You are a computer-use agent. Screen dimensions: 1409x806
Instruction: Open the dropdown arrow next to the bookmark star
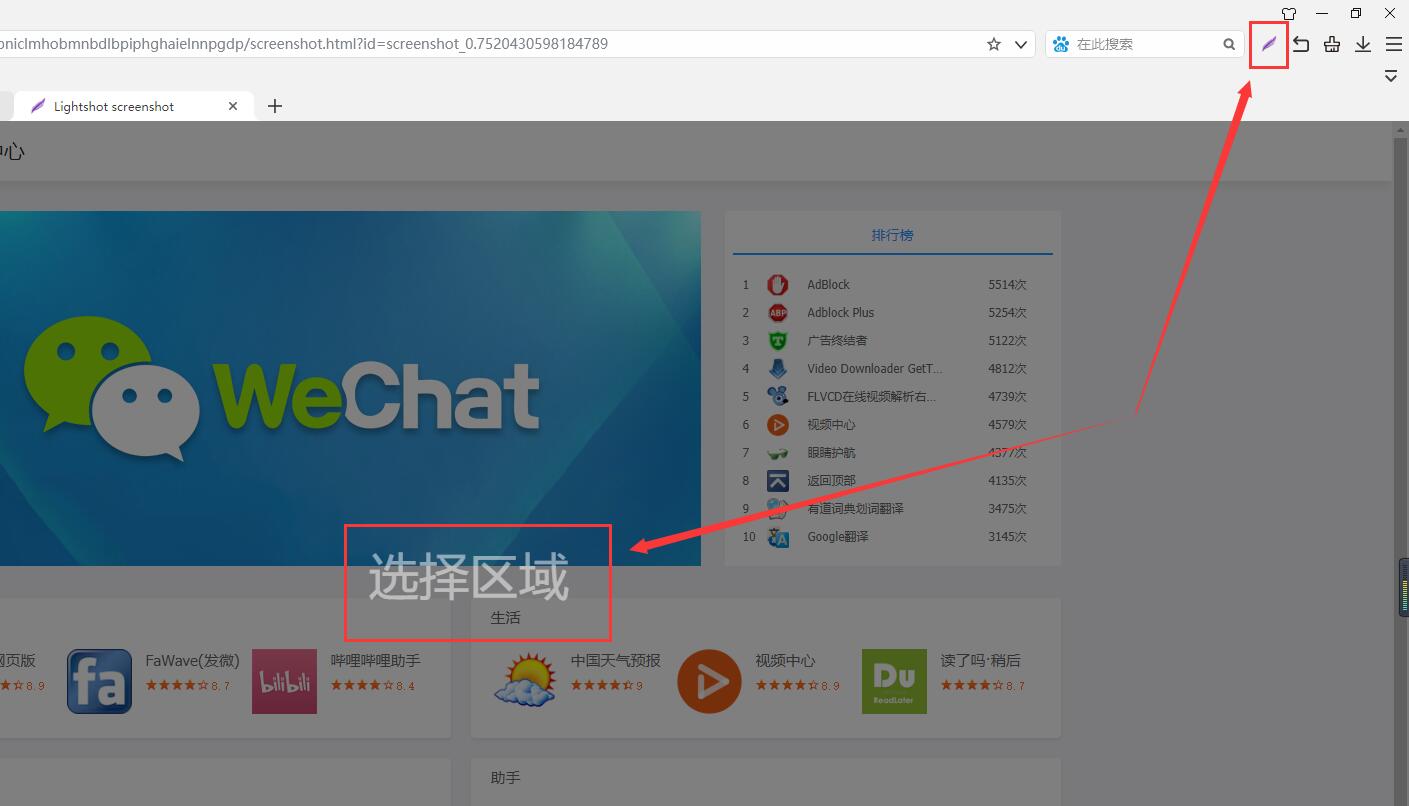(x=1020, y=44)
